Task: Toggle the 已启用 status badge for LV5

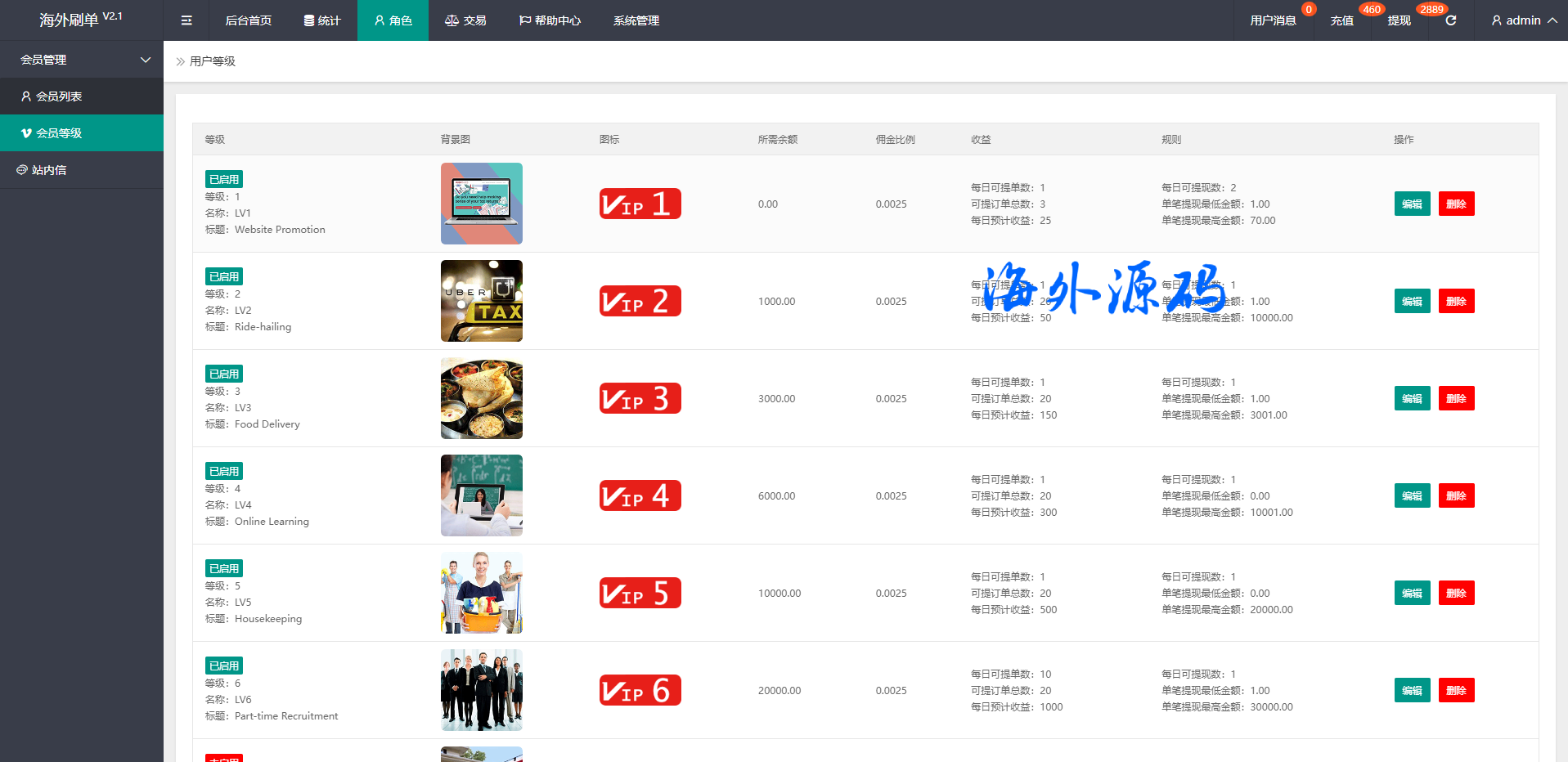Action: tap(223, 568)
